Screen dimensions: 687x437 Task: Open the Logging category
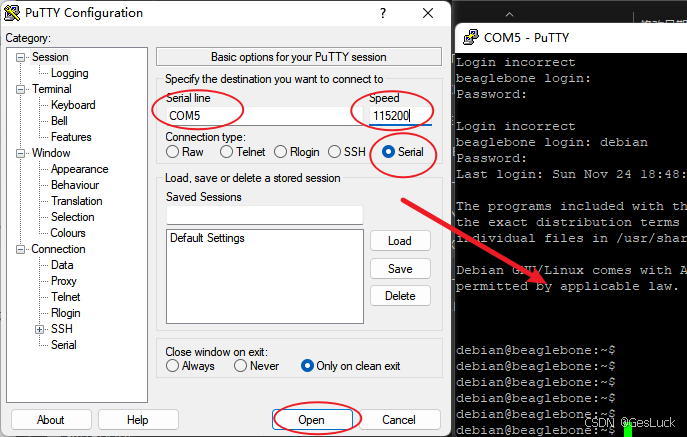point(70,73)
